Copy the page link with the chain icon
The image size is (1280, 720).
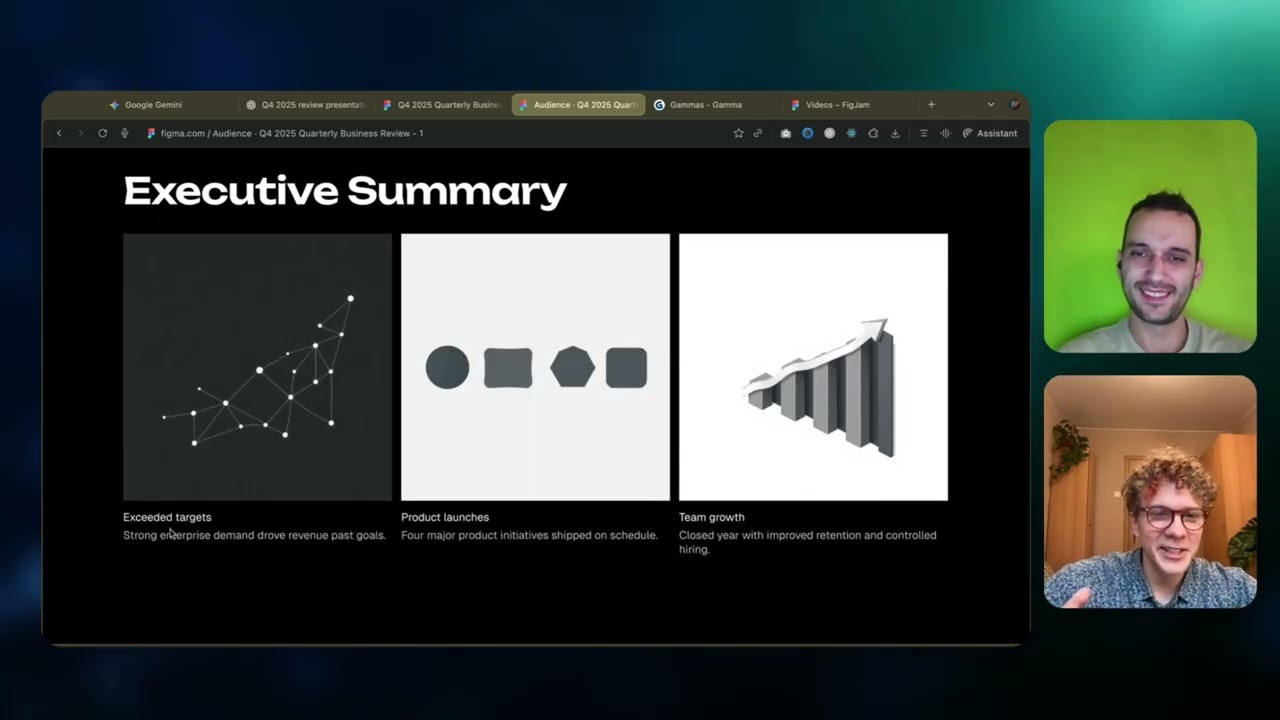tap(758, 133)
